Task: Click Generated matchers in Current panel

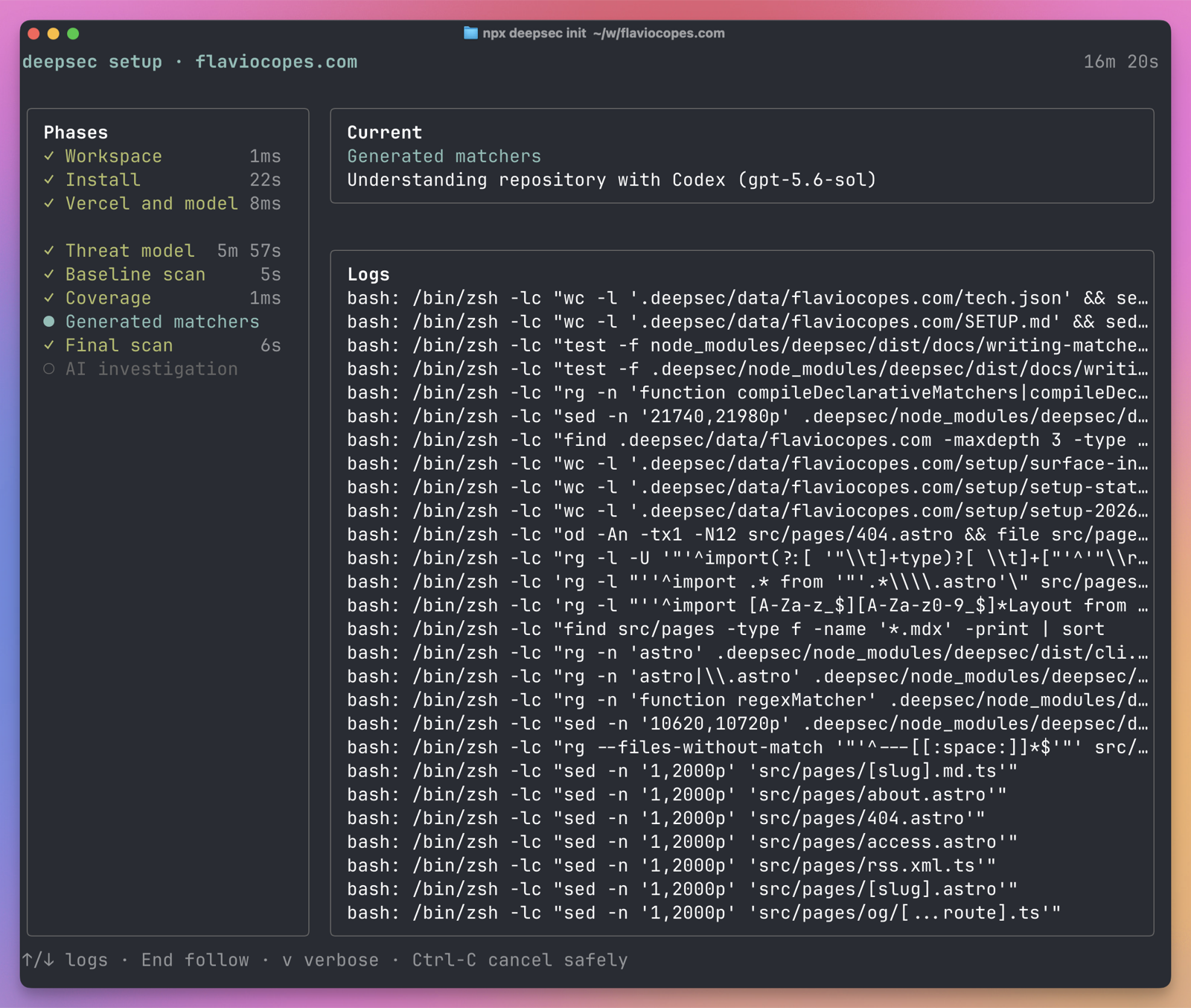Action: click(444, 156)
